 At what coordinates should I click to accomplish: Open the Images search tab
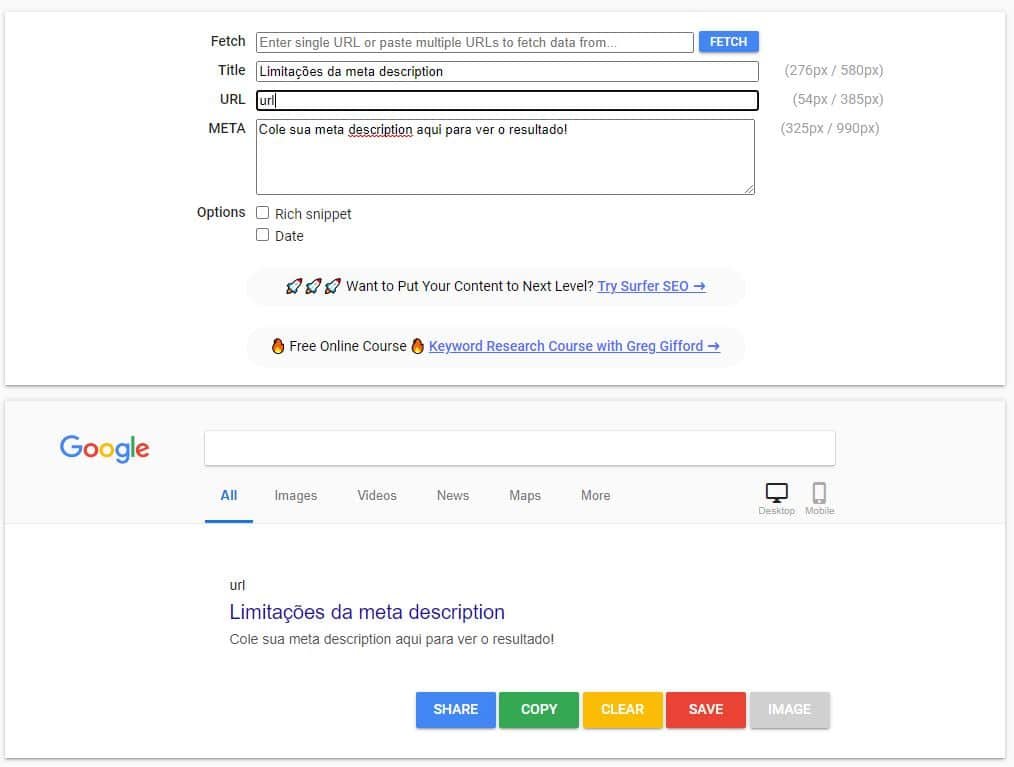pos(295,495)
